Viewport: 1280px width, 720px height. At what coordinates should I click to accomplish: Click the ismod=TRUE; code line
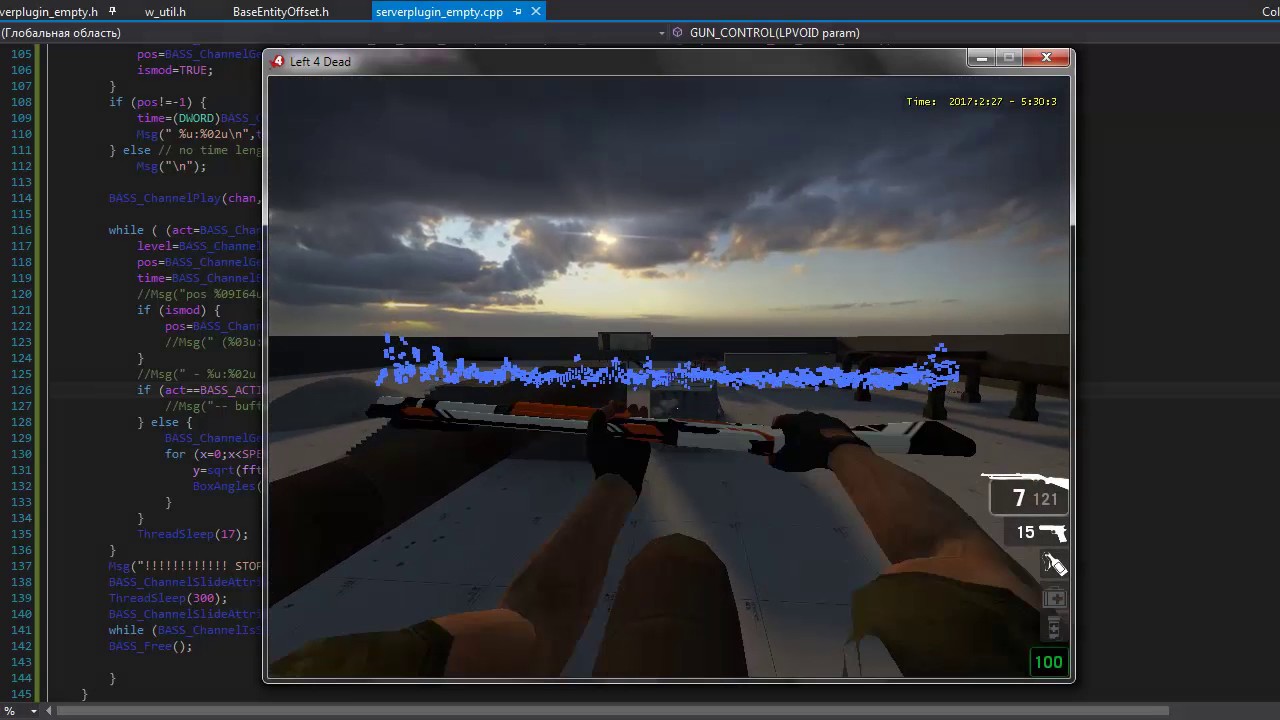[175, 70]
